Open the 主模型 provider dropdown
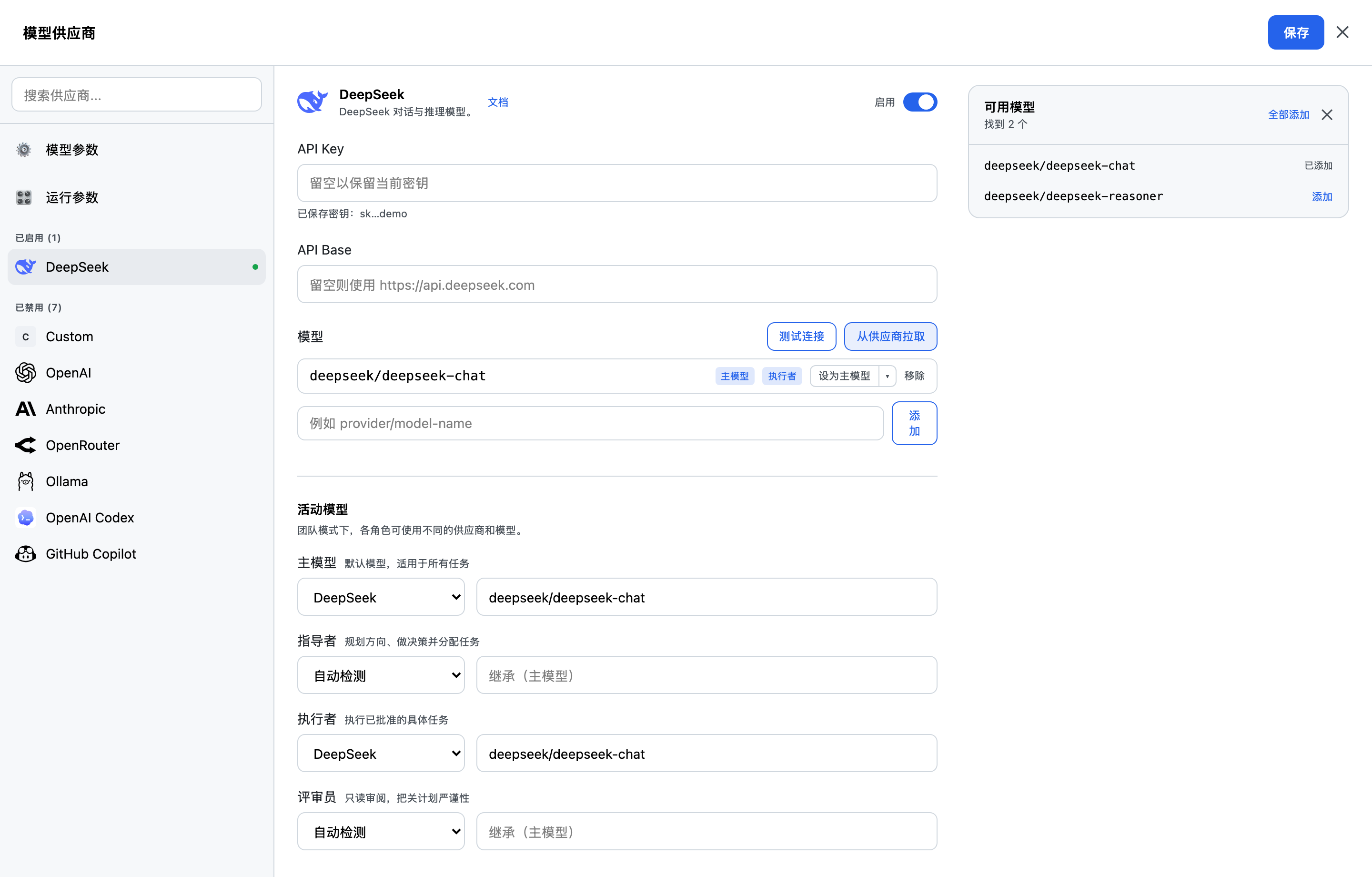1372x877 pixels. (381, 597)
